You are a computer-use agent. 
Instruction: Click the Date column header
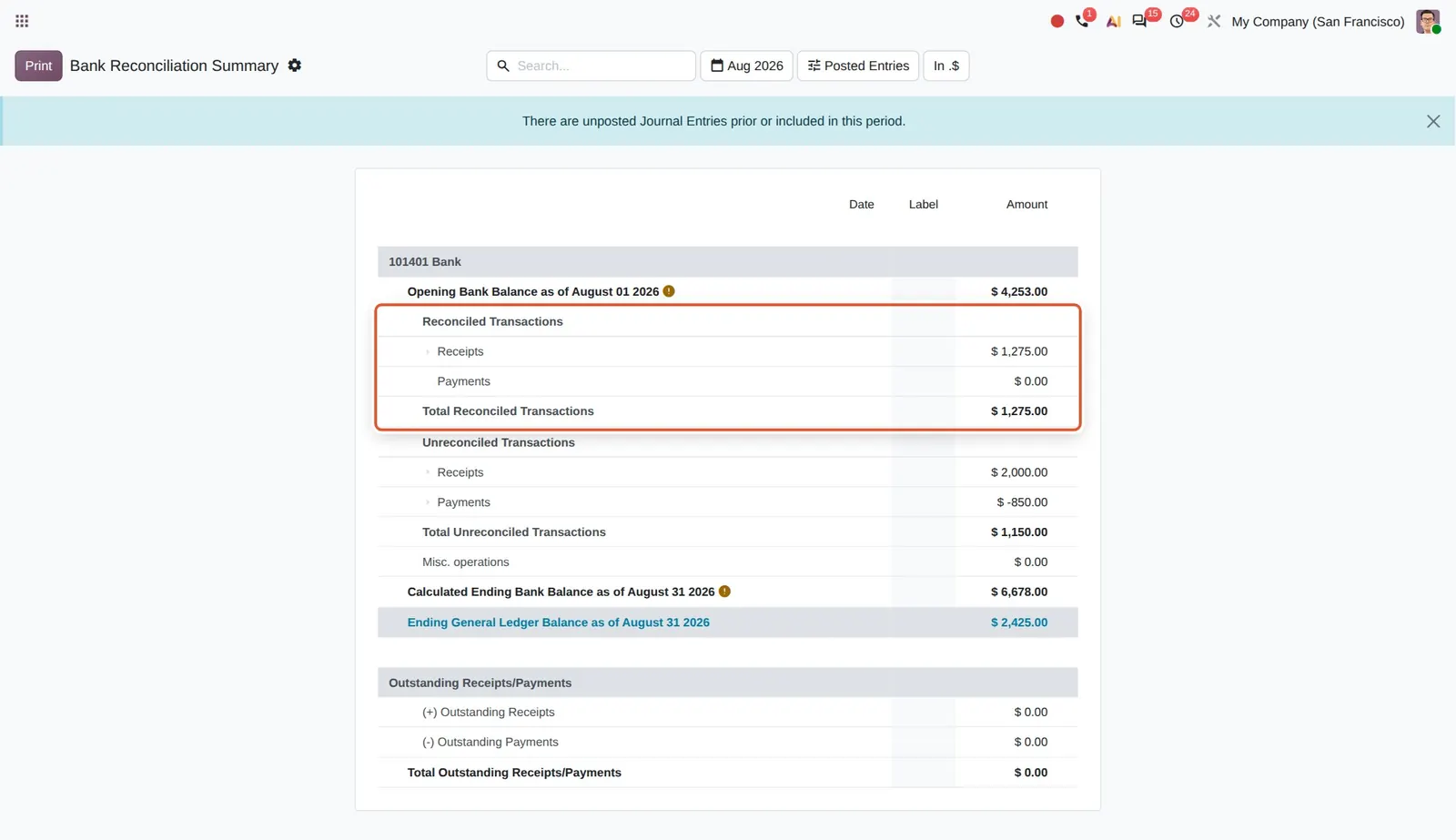(861, 205)
